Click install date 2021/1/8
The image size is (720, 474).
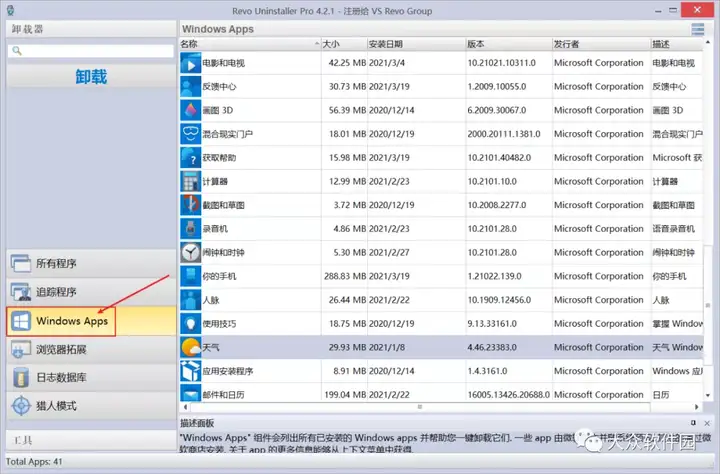(x=387, y=348)
